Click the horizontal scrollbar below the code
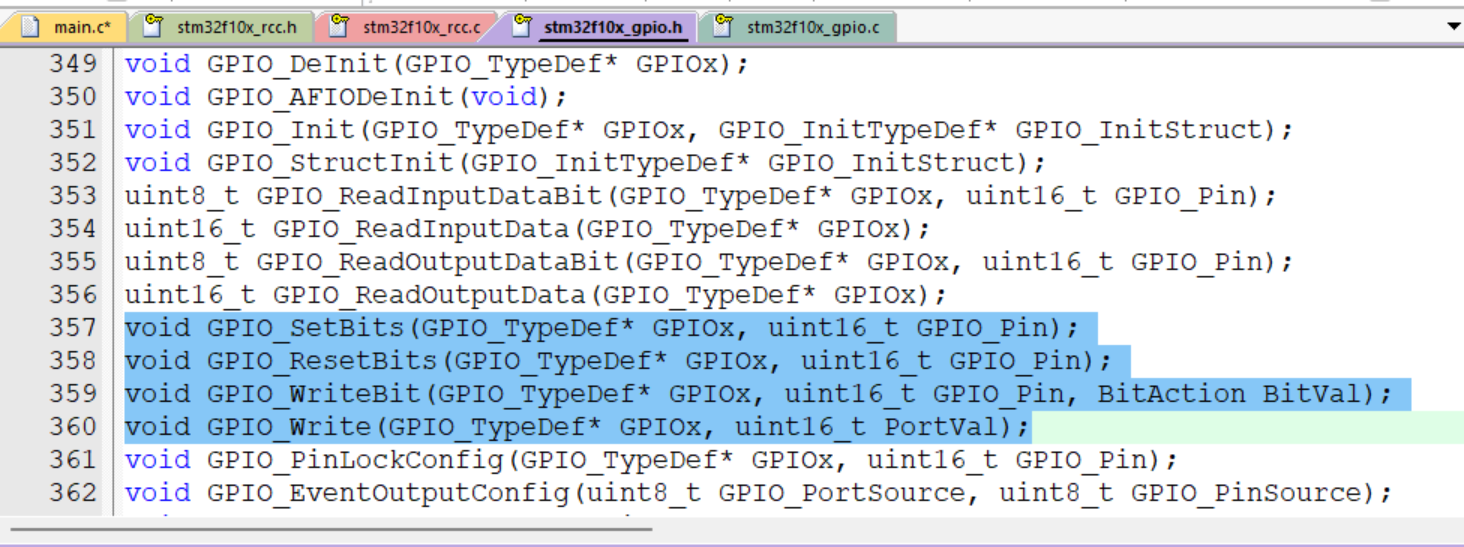Image resolution: width=1464 pixels, height=547 pixels. coord(331,529)
